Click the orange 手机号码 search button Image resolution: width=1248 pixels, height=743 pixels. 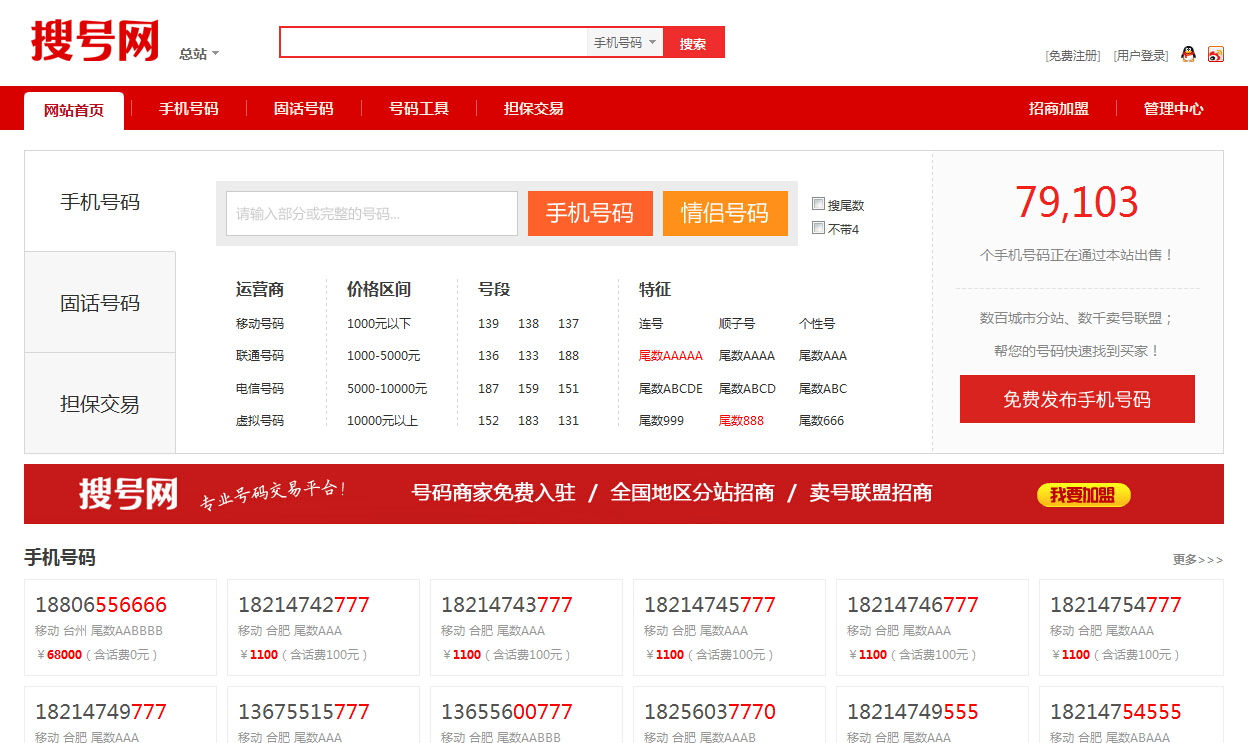(590, 213)
